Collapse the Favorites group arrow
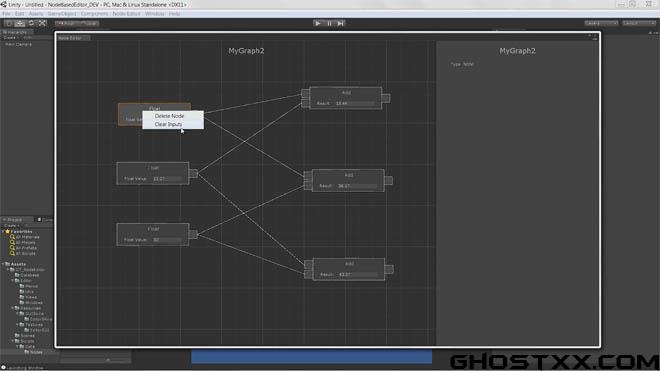 (x=3, y=232)
